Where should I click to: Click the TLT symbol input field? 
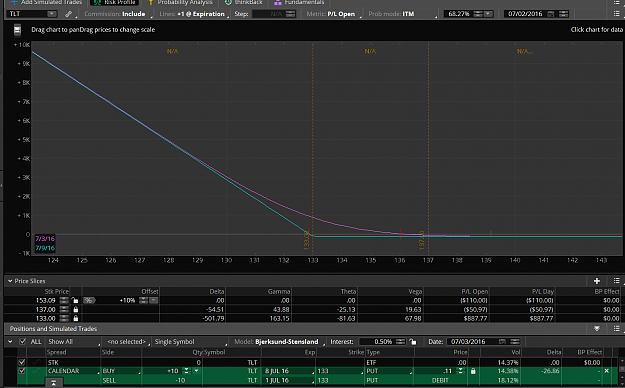tap(27, 14)
